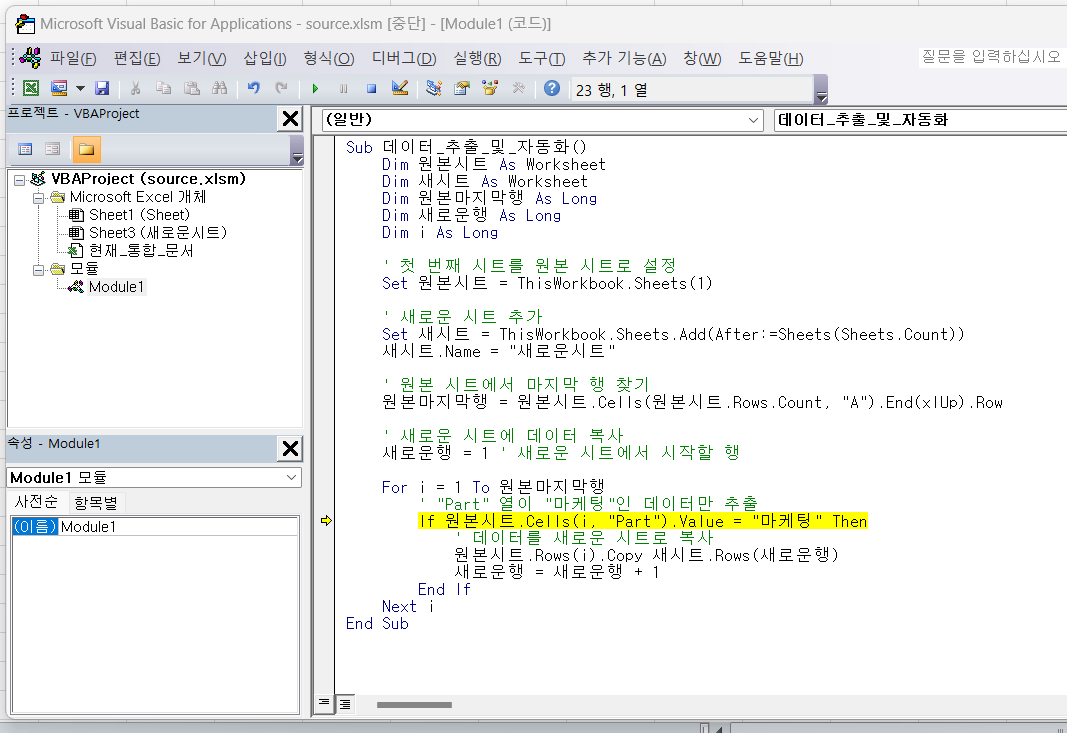Collapse the VBAProject (source.xlsm) node
The image size is (1067, 733).
pyautogui.click(x=20, y=180)
